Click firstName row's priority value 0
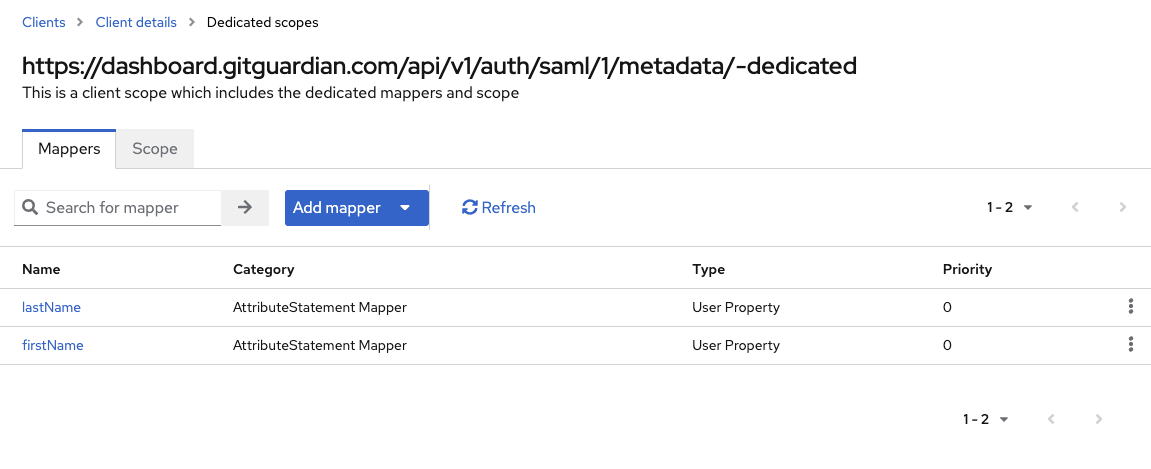The width and height of the screenshot is (1151, 469). click(x=947, y=346)
